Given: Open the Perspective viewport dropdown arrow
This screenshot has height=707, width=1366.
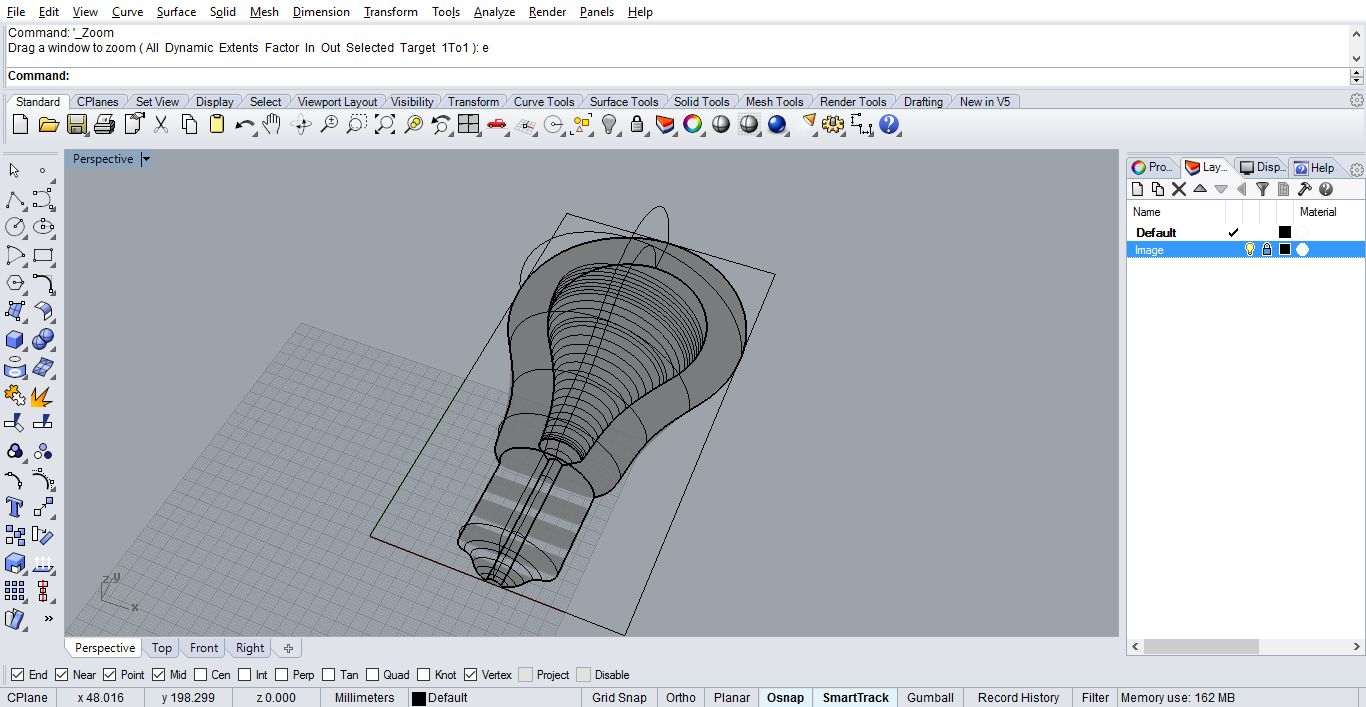Looking at the screenshot, I should click(146, 159).
